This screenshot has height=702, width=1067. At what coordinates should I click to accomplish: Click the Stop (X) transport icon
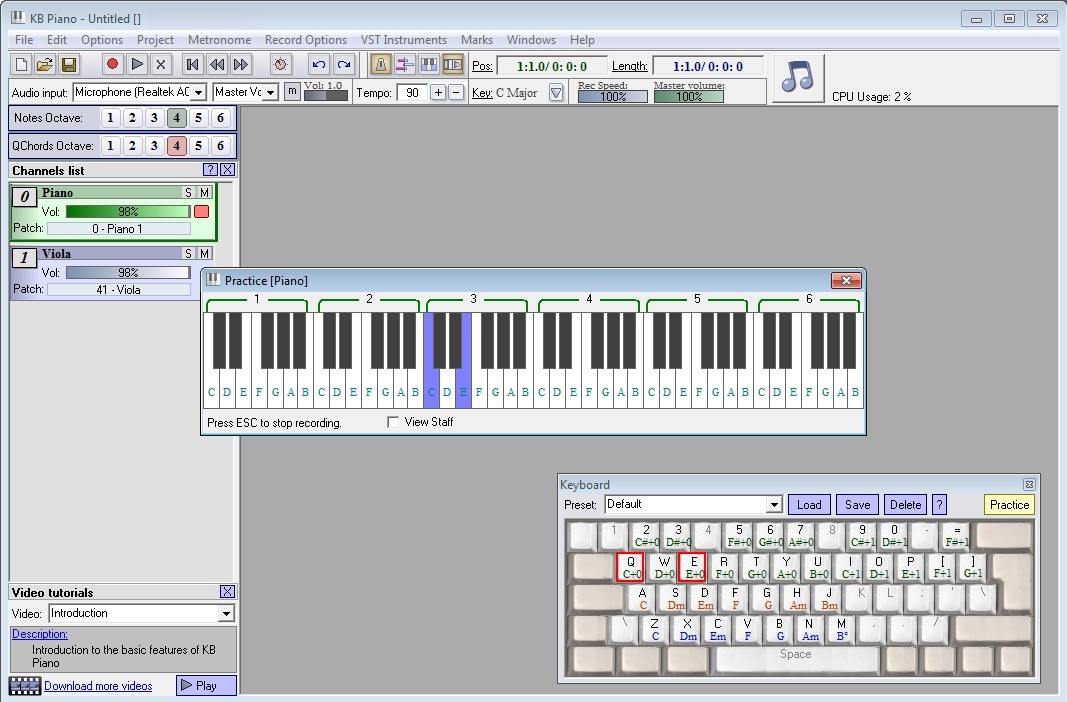161,64
